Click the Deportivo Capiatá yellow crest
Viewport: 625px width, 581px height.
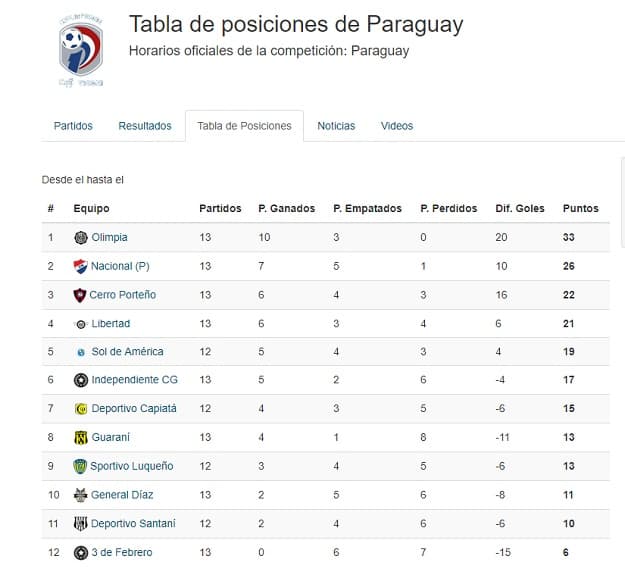click(81, 409)
